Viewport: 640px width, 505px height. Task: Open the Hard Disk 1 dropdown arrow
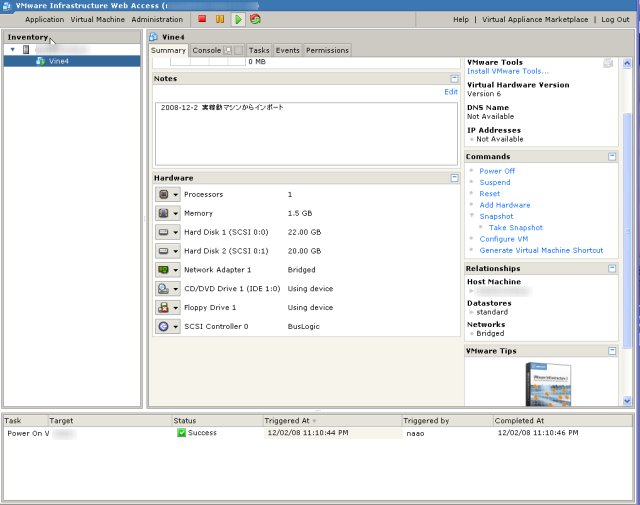176,232
